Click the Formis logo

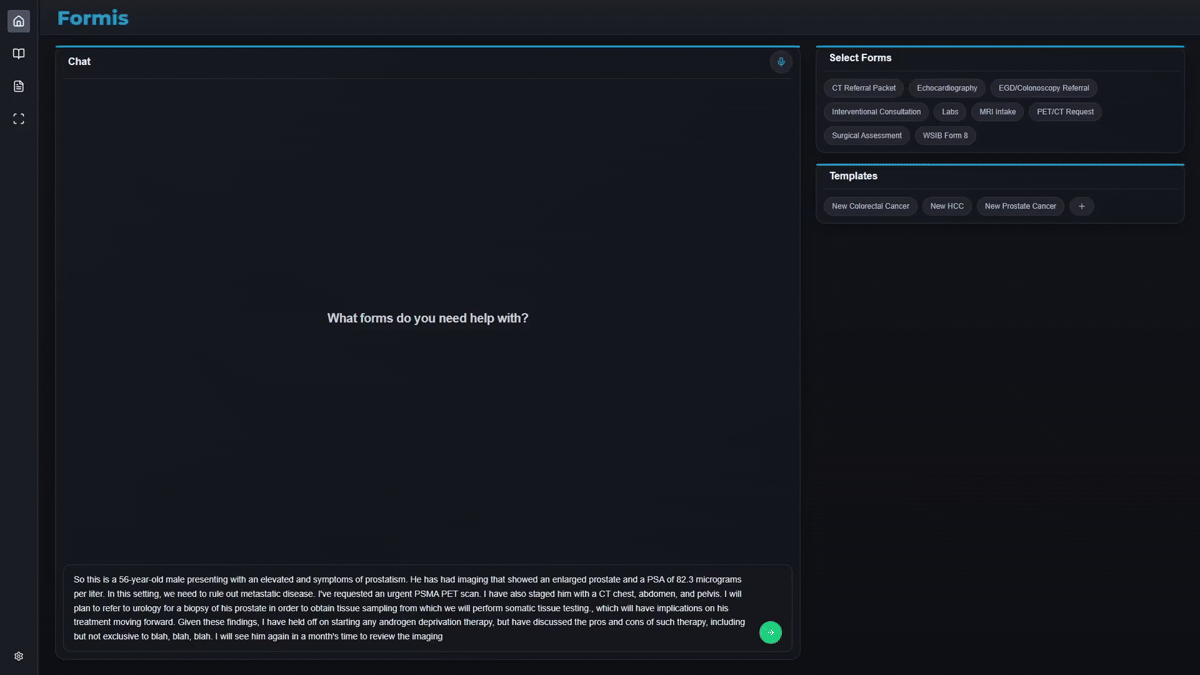(x=93, y=18)
